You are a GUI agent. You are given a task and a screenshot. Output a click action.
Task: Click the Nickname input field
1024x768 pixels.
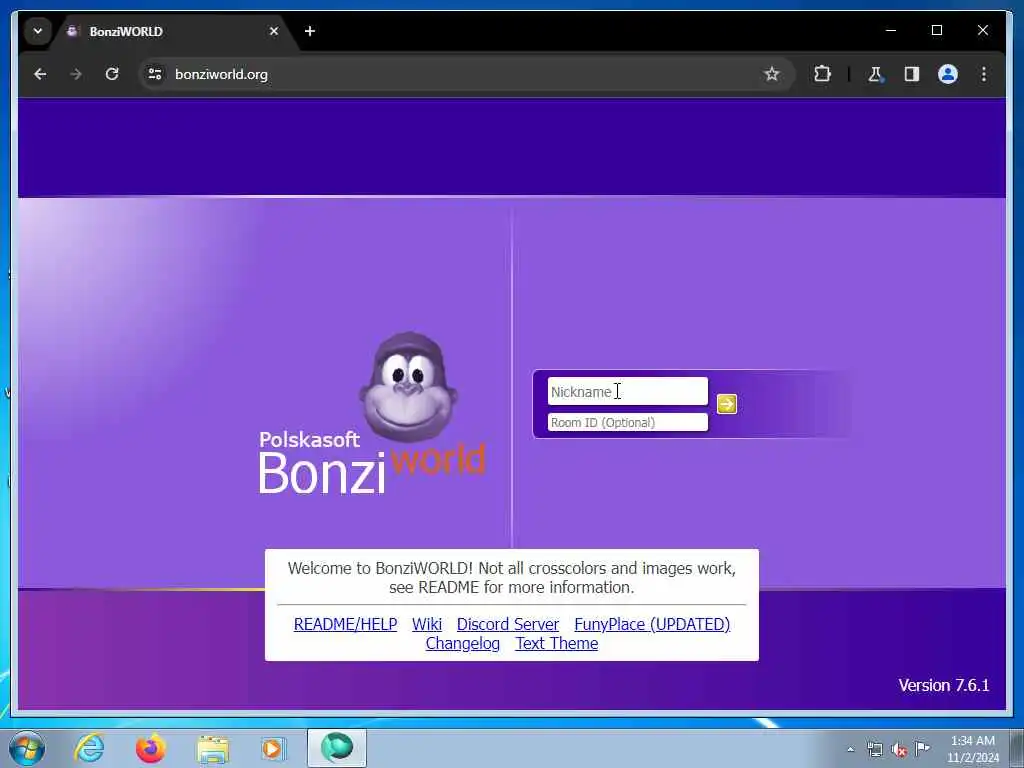tap(628, 392)
